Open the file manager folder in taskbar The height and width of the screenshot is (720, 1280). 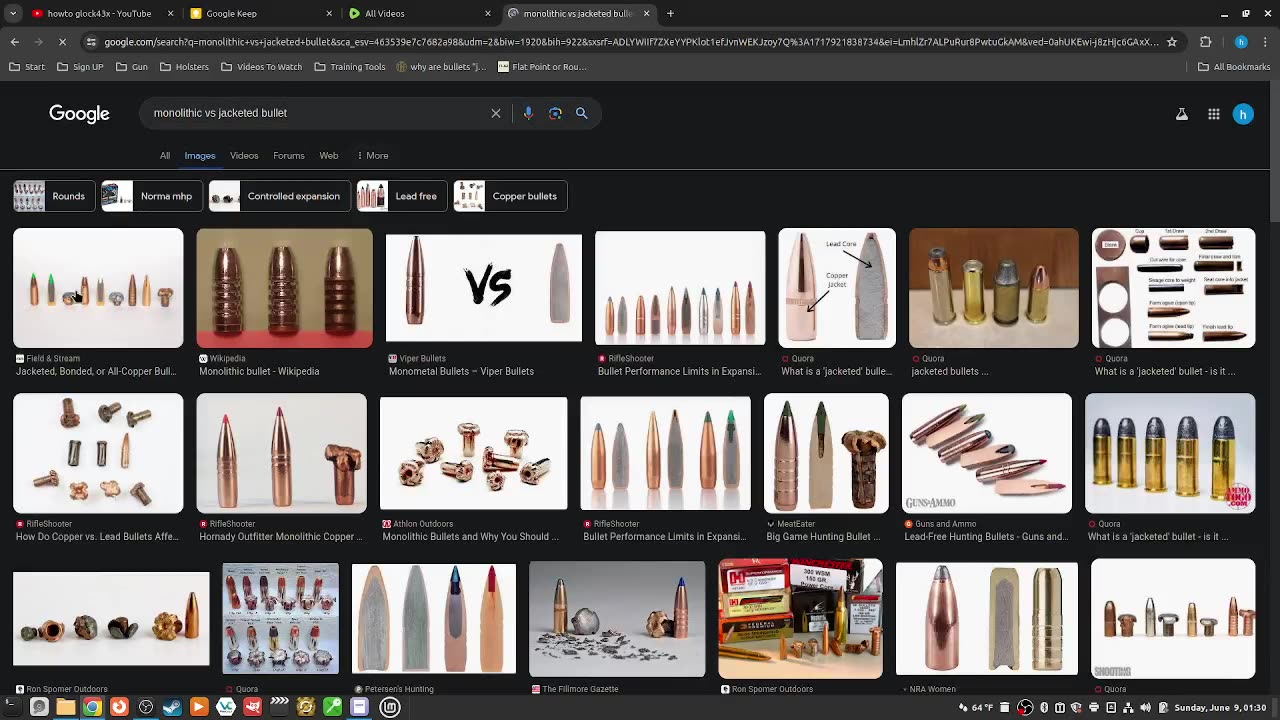65,707
